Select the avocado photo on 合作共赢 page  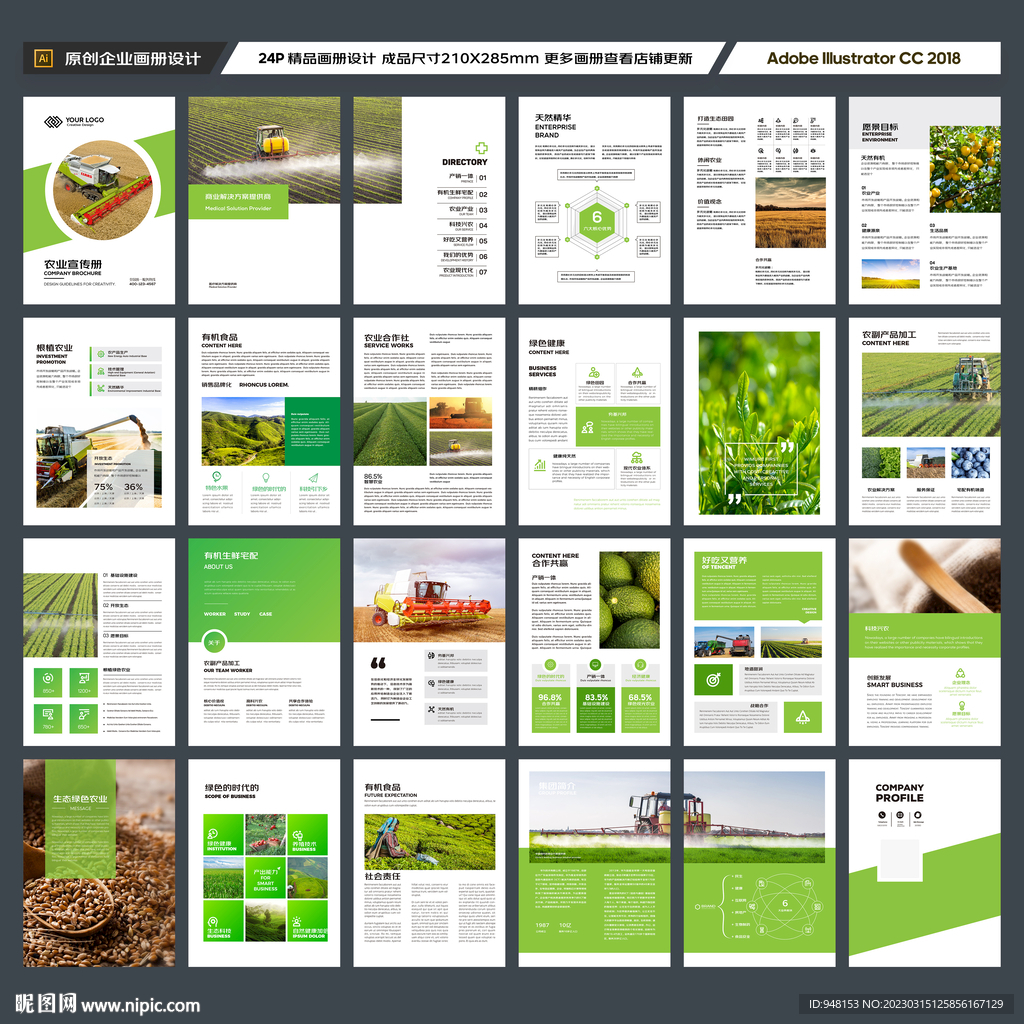tap(630, 600)
